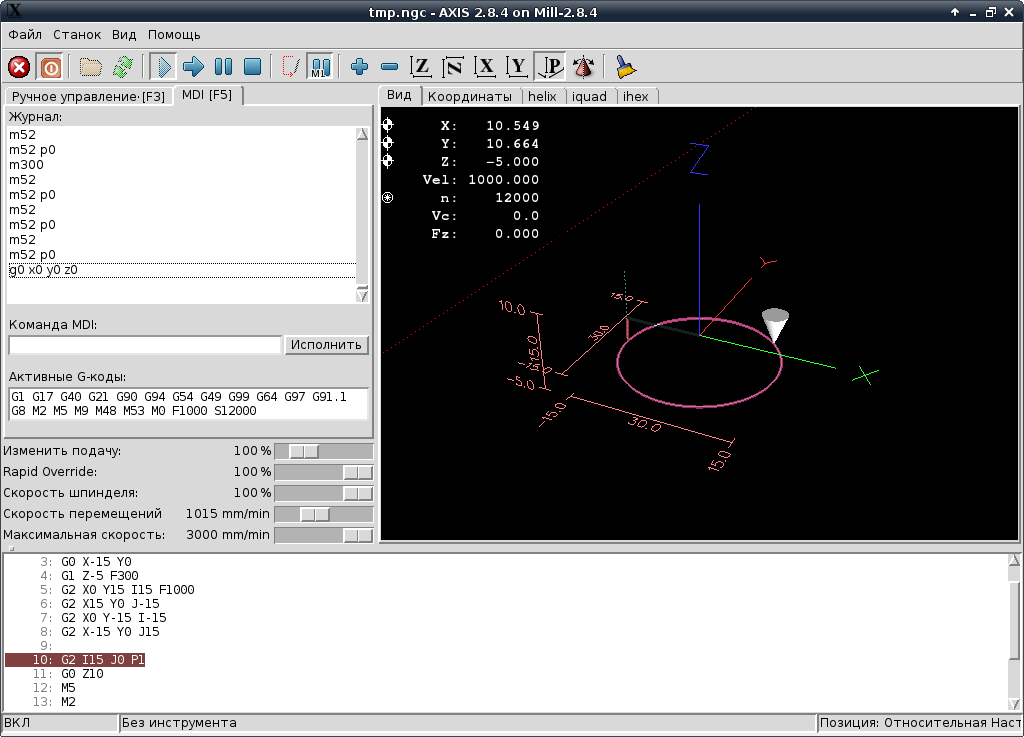Click the step forward arrow icon
This screenshot has height=737, width=1024.
point(193,67)
